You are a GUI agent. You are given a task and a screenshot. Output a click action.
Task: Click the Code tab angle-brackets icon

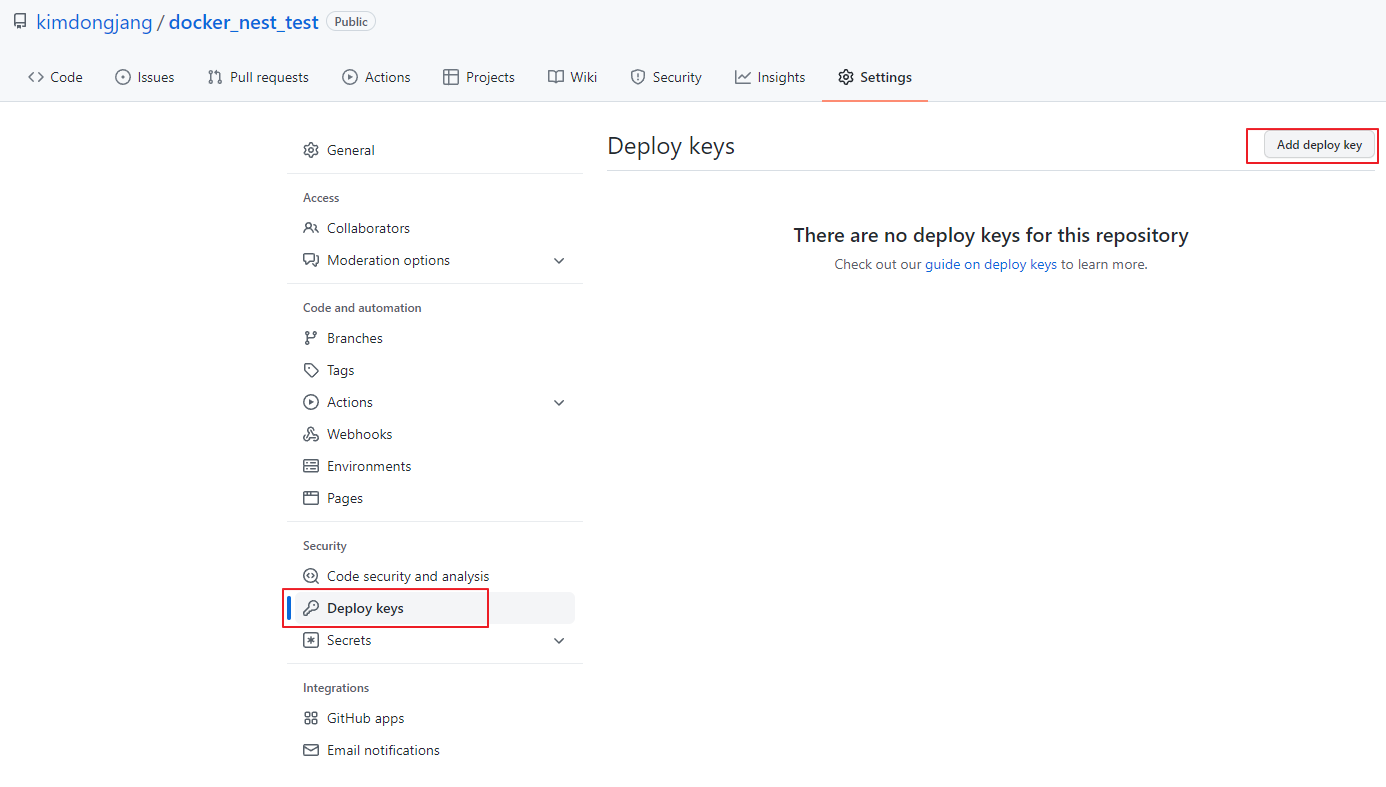pyautogui.click(x=36, y=77)
